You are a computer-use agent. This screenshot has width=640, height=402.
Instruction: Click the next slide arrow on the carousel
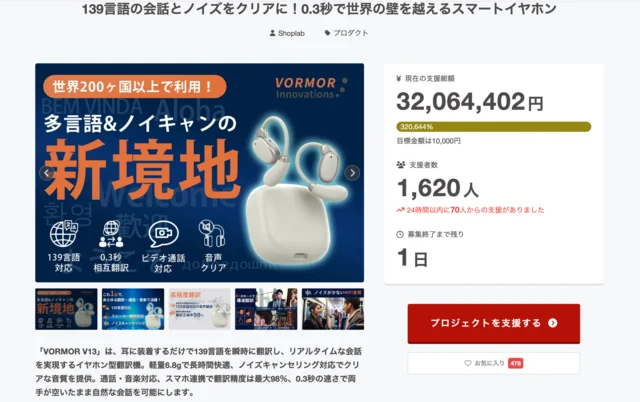(352, 173)
